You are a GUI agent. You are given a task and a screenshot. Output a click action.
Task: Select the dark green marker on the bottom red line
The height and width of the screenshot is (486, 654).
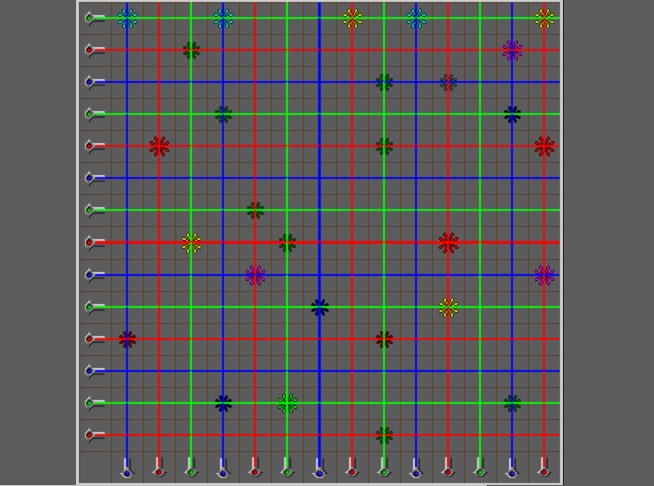pyautogui.click(x=384, y=435)
